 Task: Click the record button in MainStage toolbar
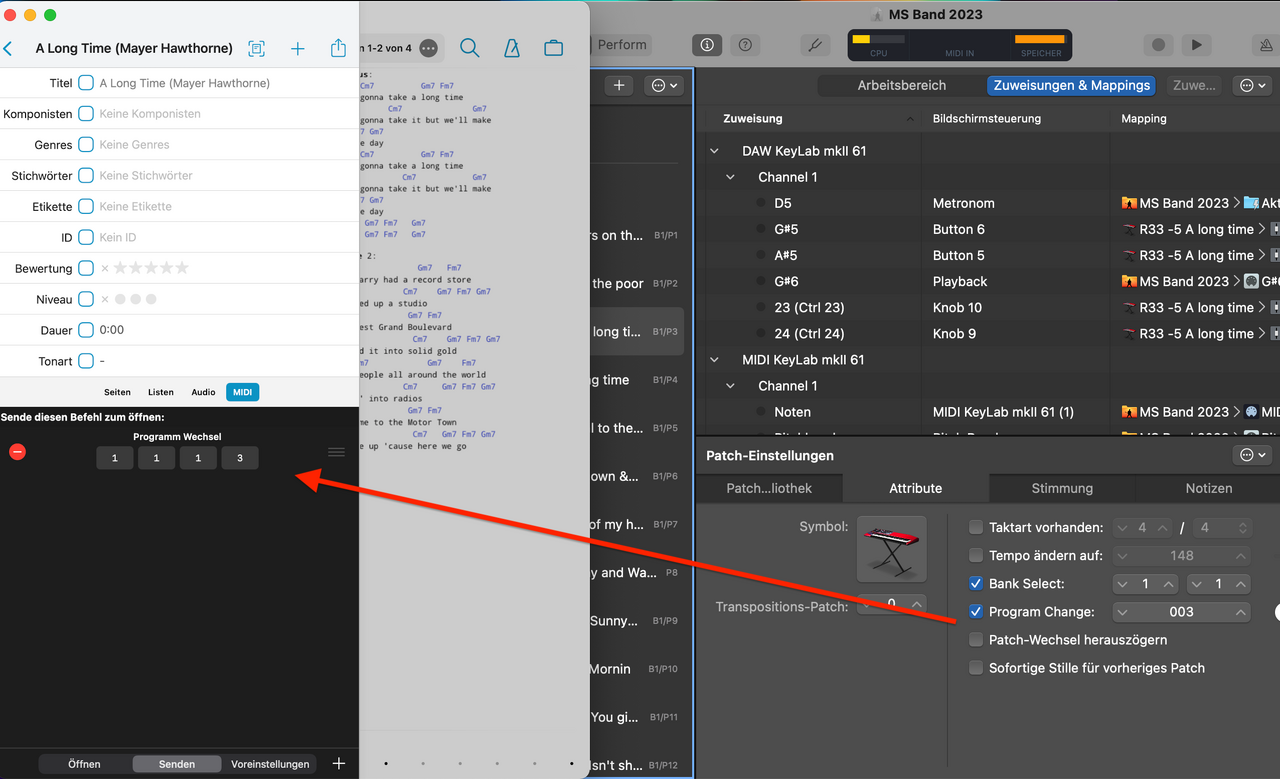point(1159,45)
